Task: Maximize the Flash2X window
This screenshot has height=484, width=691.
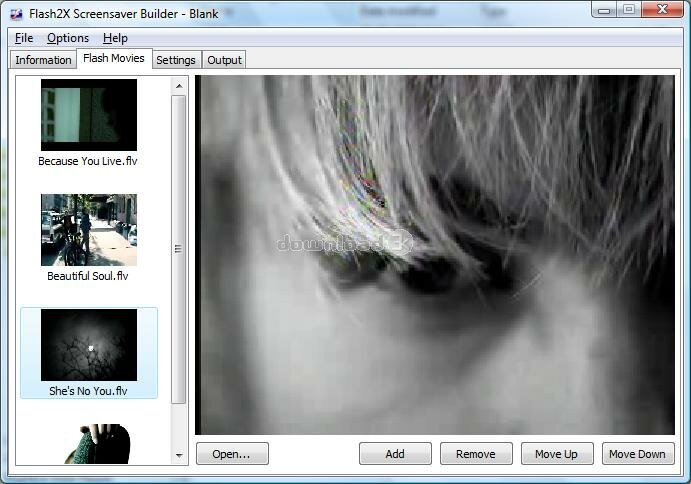Action: pyautogui.click(x=629, y=10)
